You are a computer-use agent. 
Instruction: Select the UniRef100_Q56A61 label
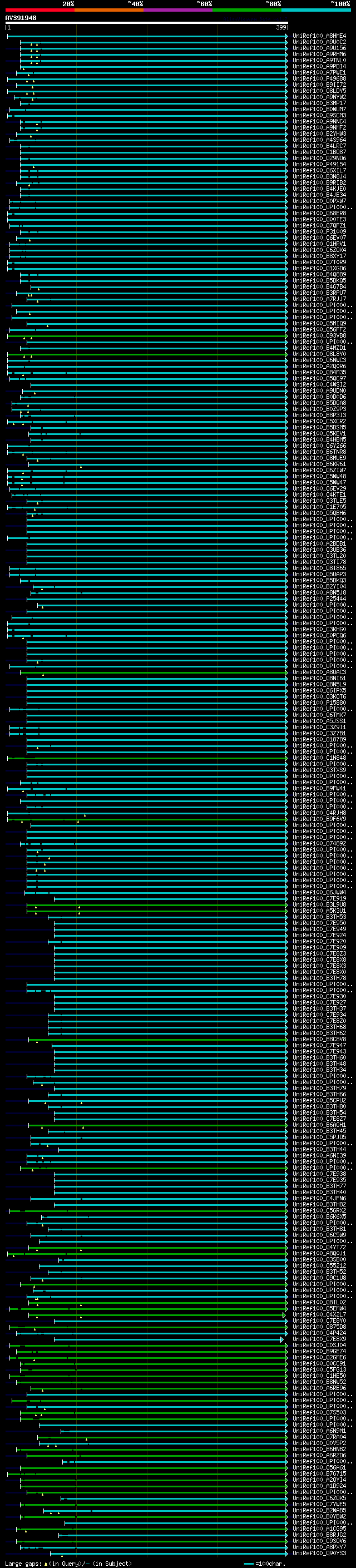click(319, 1467)
